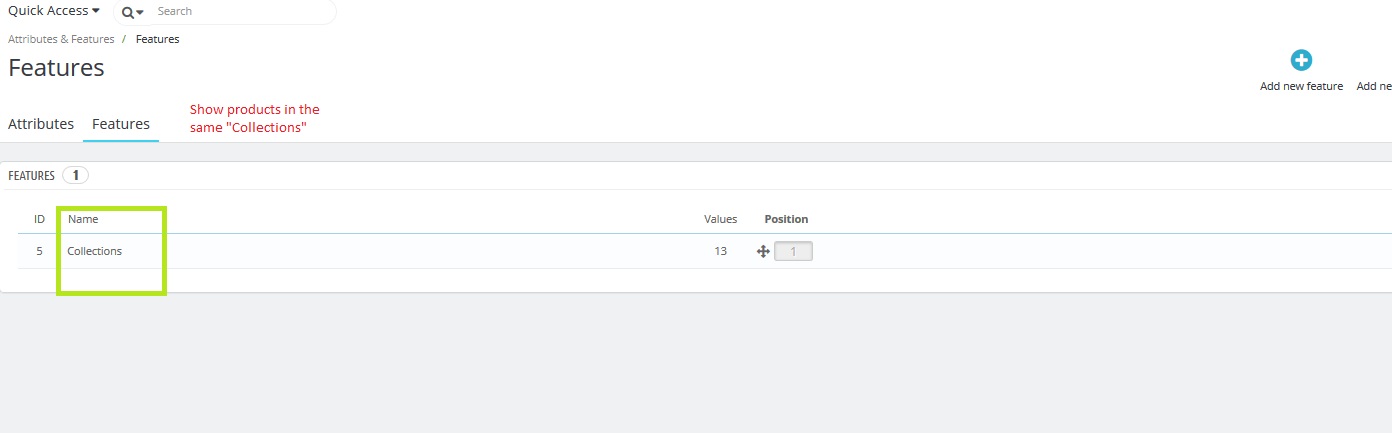Viewport: 1392px width, 433px height.
Task: Open the Collections feature row
Action: (95, 251)
